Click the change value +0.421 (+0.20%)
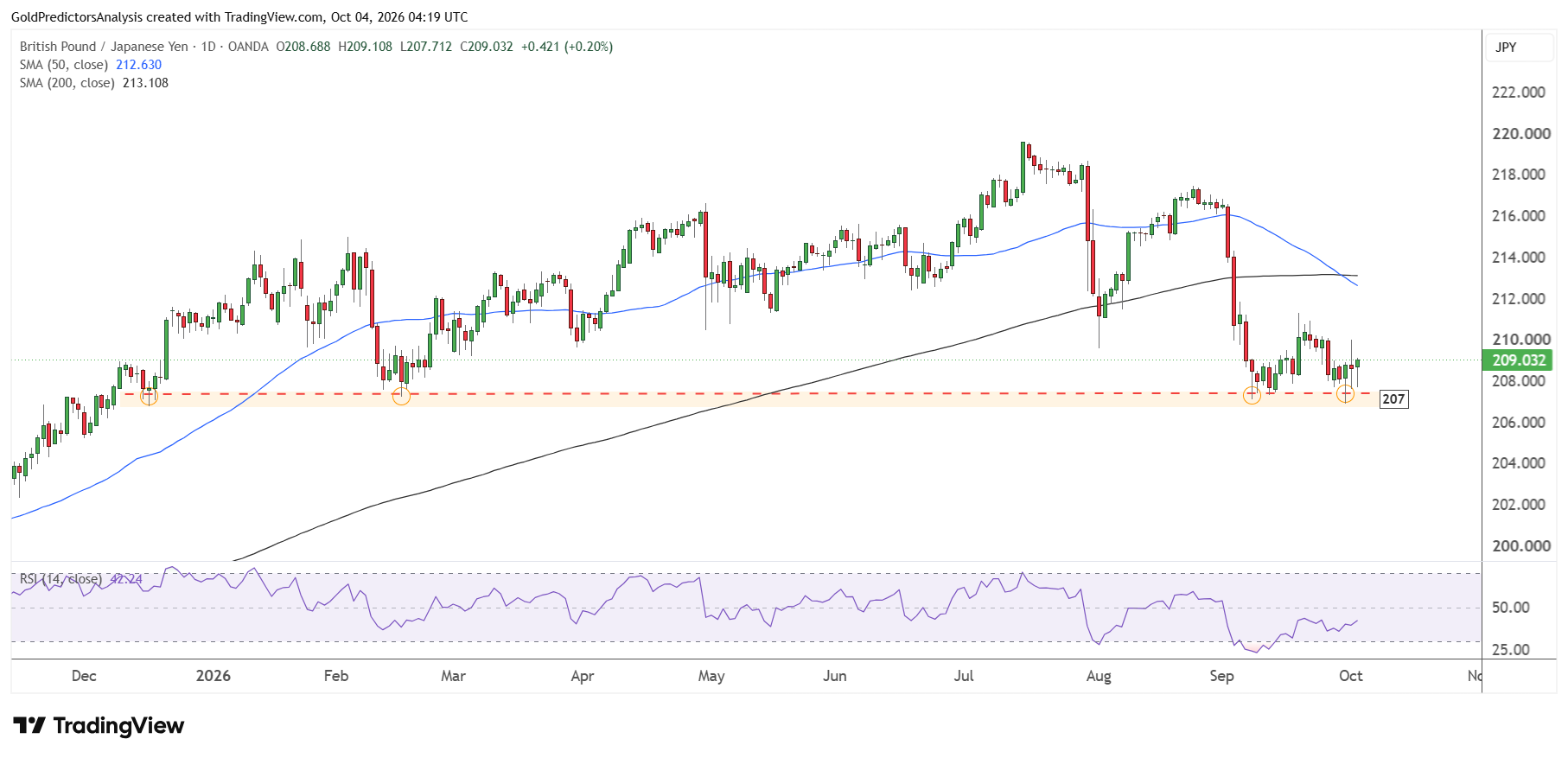 click(567, 47)
